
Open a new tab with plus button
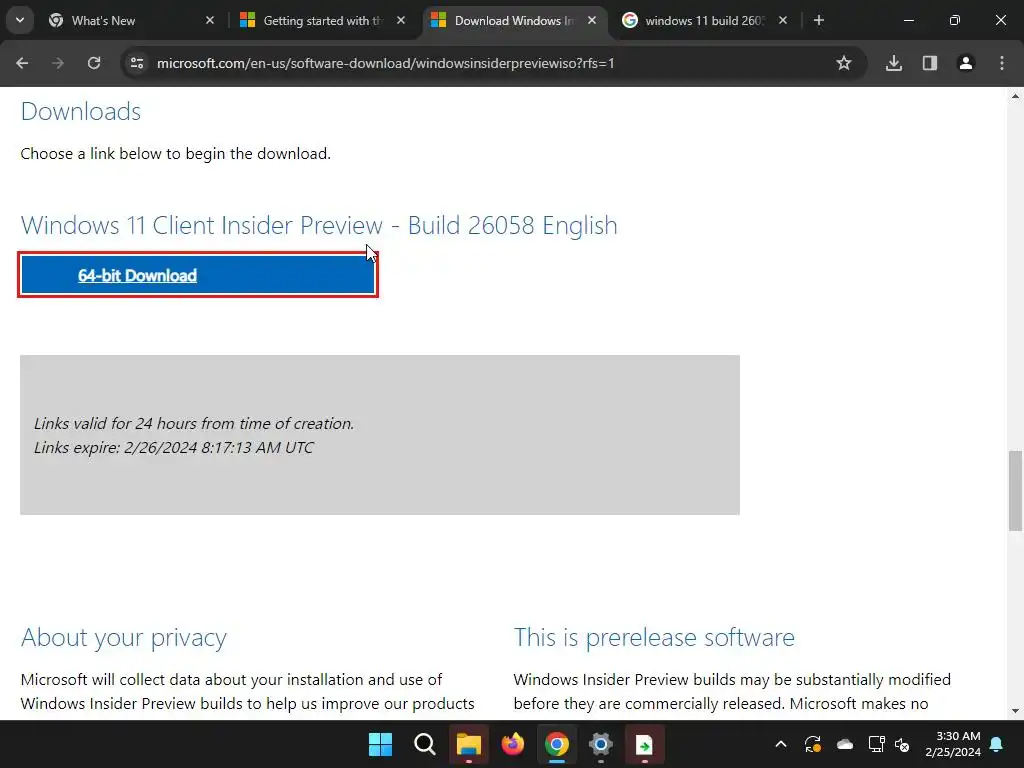[819, 20]
